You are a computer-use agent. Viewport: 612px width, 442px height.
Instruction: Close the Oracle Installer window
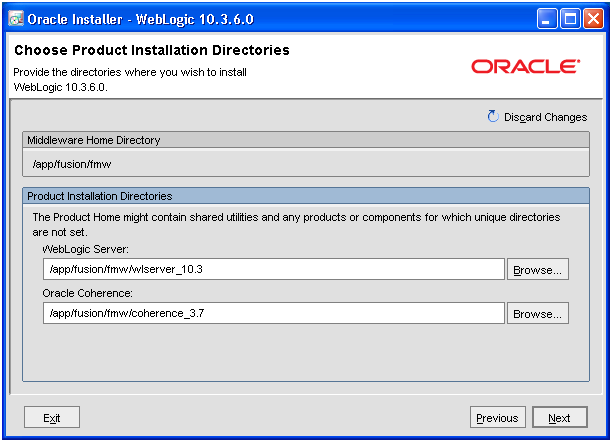593,19
